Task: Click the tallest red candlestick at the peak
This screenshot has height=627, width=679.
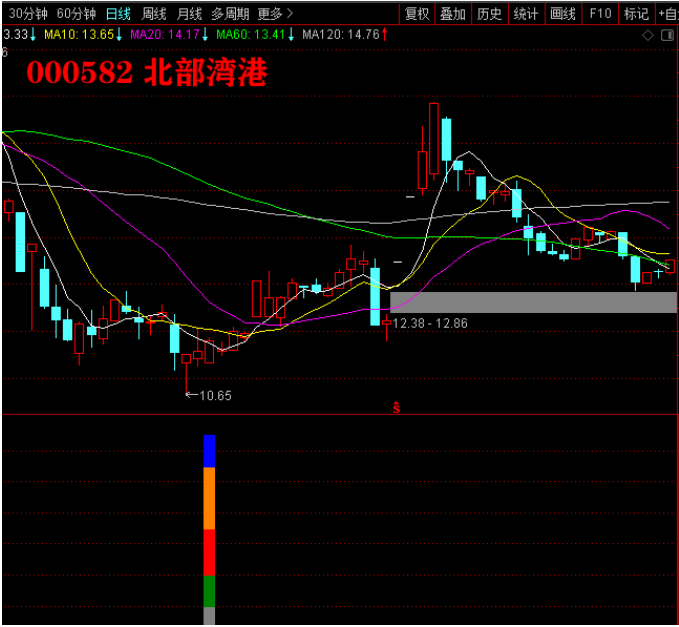Action: coord(433,139)
